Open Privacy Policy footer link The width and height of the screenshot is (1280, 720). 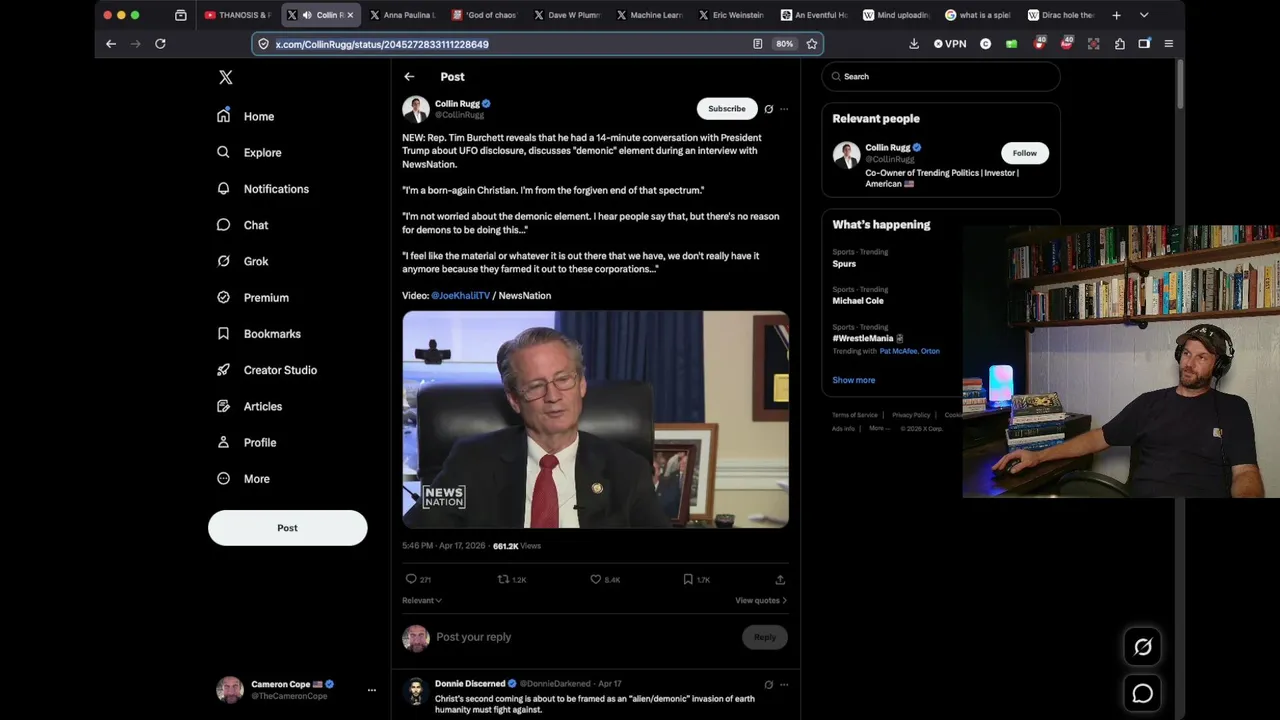click(x=911, y=415)
